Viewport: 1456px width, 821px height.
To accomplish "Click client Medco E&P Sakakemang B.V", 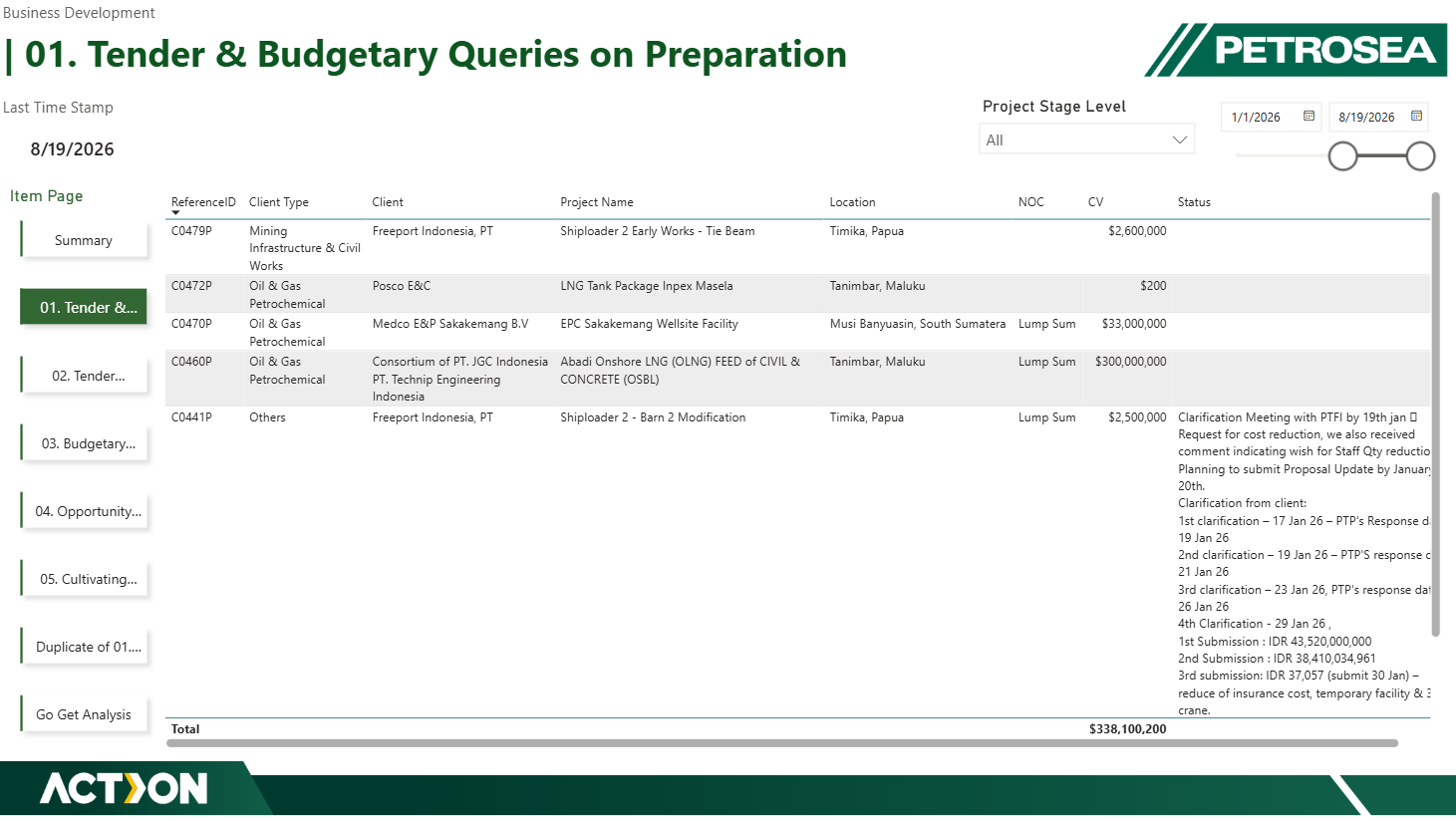I will click(450, 323).
